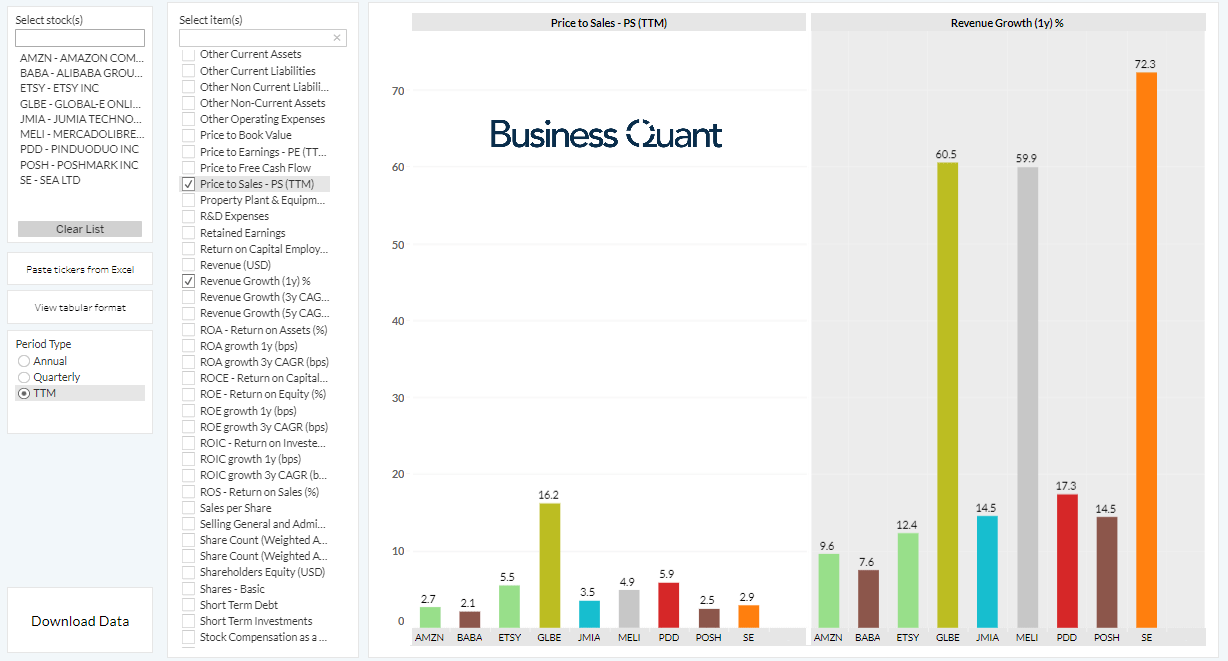Check the Other Current Assets box
Viewport: 1228px width, 661px height.
pyautogui.click(x=189, y=55)
